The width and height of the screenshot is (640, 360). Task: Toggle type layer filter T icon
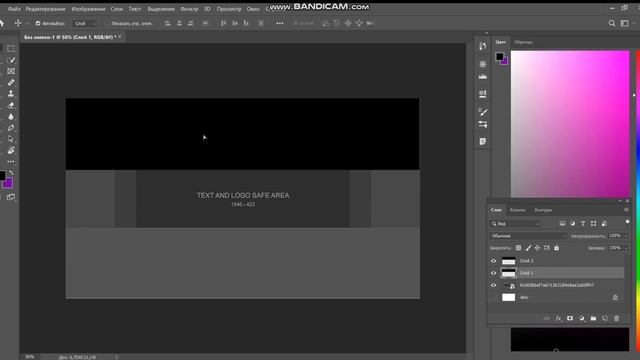(x=583, y=224)
